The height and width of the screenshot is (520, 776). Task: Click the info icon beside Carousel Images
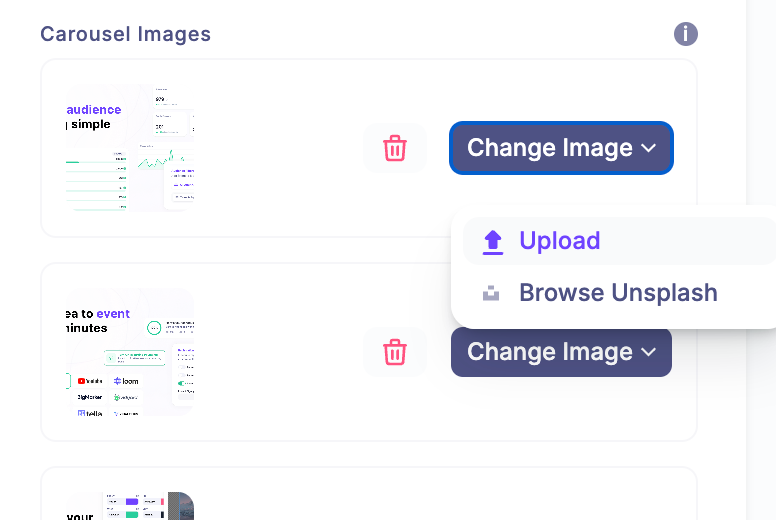click(685, 34)
